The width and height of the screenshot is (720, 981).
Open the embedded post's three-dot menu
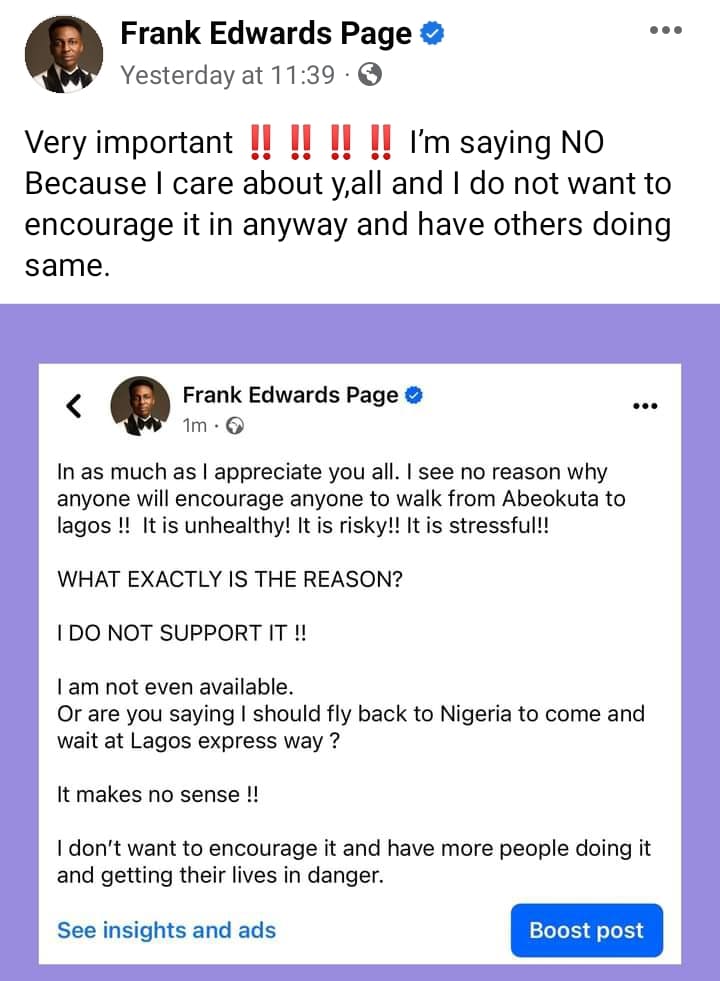click(x=645, y=405)
